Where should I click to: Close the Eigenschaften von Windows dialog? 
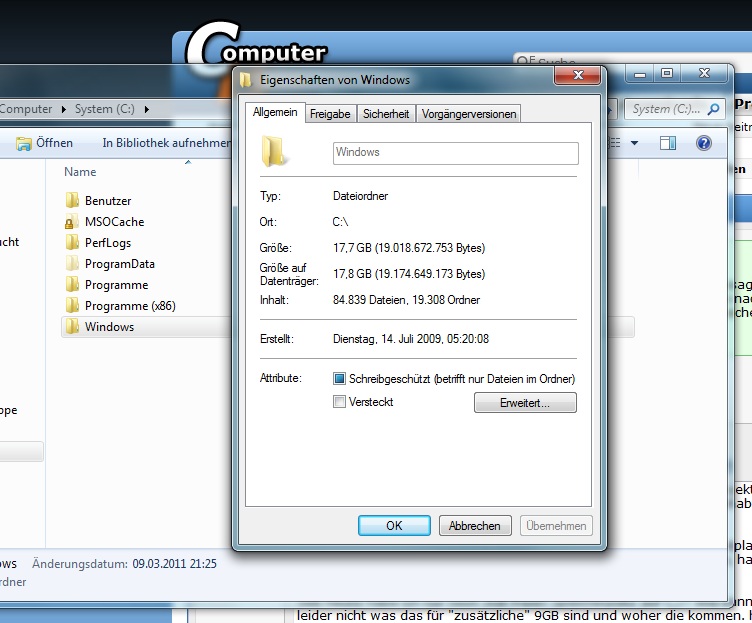click(x=577, y=75)
